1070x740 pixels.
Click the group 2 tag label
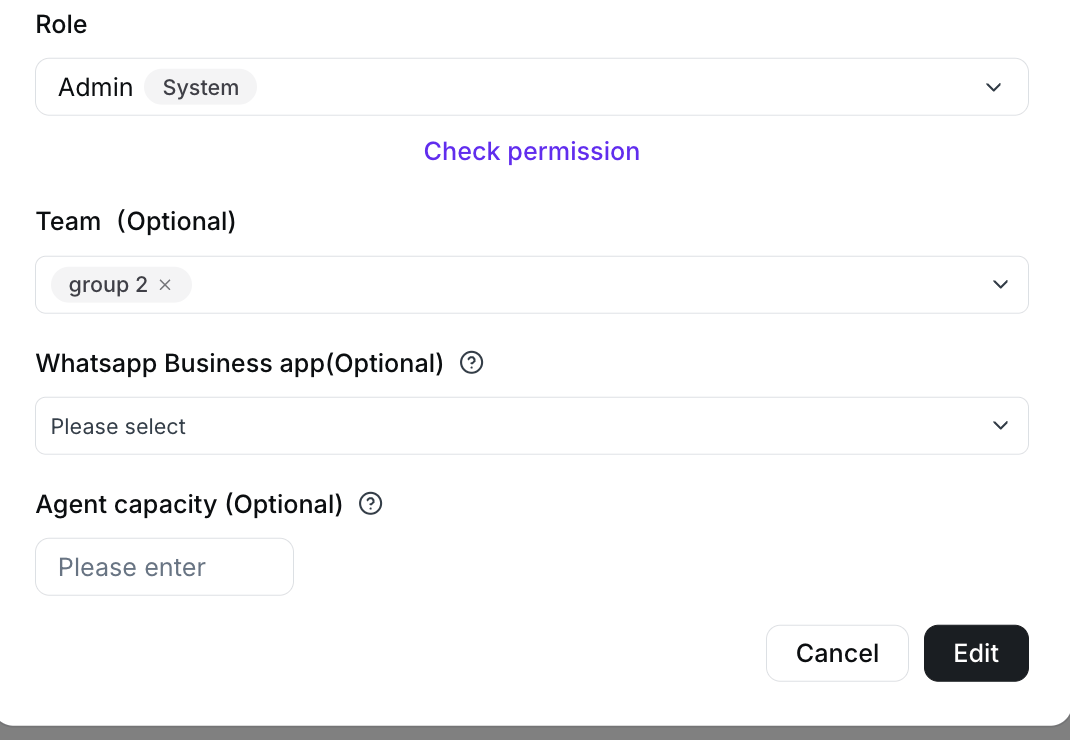point(108,285)
